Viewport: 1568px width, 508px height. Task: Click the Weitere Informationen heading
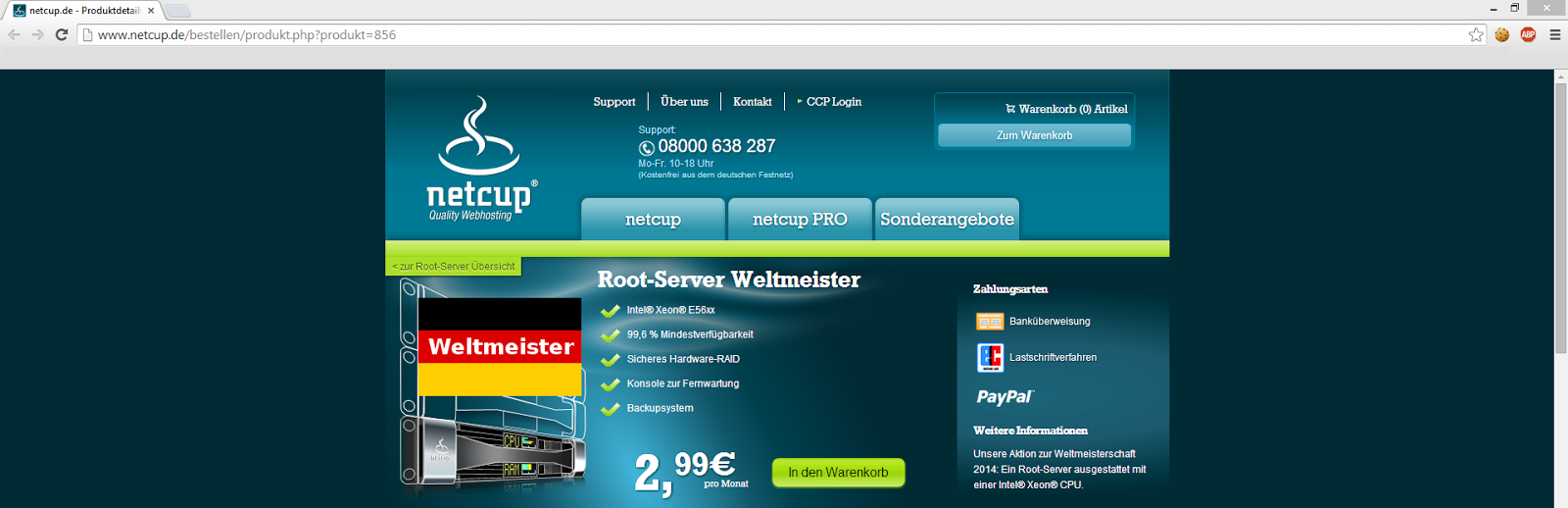(x=1030, y=431)
